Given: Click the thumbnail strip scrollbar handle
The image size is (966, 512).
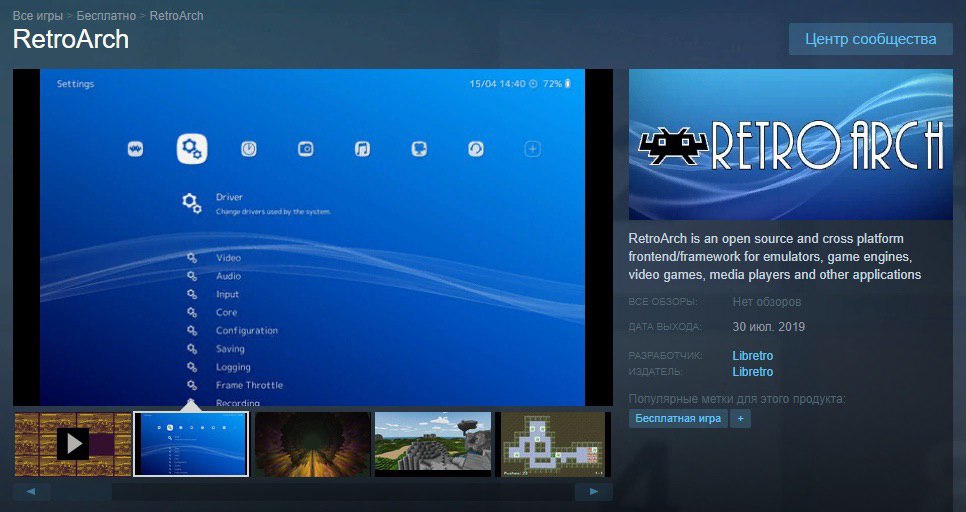Looking at the screenshot, I should 81,492.
